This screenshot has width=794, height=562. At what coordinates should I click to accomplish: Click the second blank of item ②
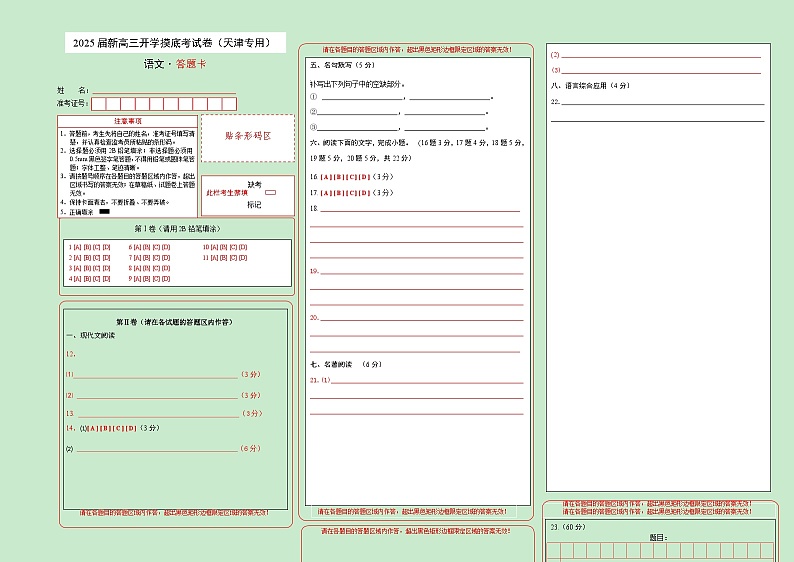coord(445,112)
